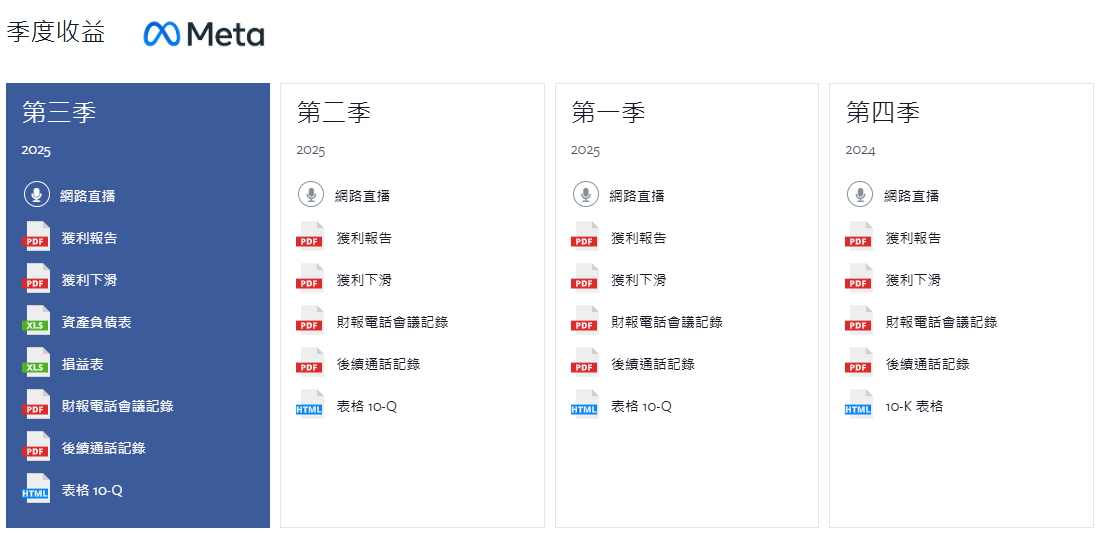Click the 第三季 card heading
The width and height of the screenshot is (1099, 533).
pyautogui.click(x=59, y=112)
